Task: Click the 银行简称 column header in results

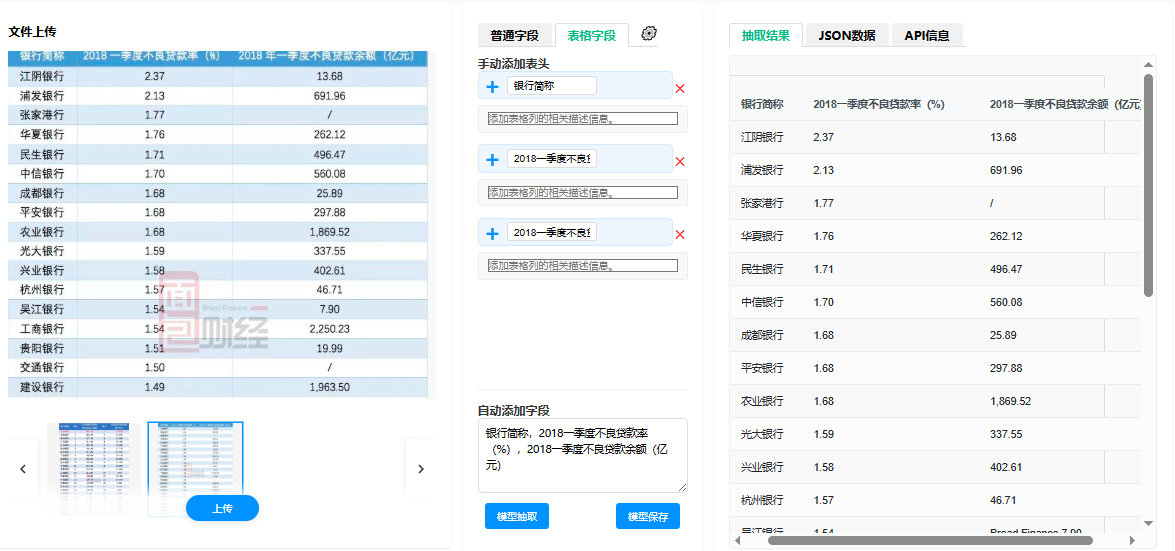Action: click(x=762, y=104)
